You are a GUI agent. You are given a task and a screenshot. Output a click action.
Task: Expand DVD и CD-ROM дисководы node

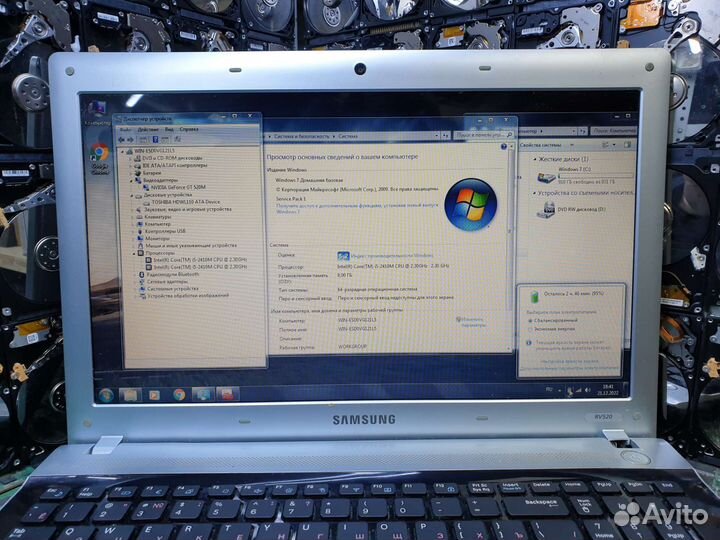pyautogui.click(x=130, y=158)
